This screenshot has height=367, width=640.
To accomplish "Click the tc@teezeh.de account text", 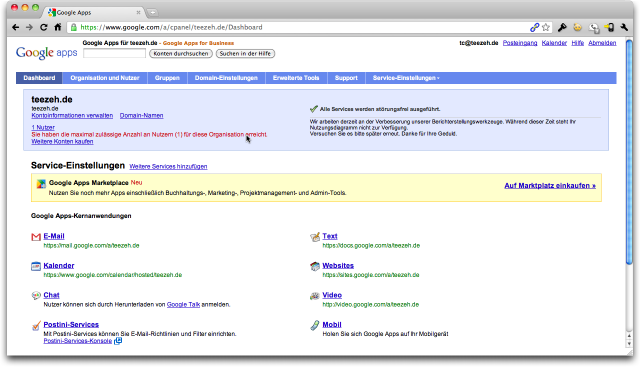I will 479,43.
